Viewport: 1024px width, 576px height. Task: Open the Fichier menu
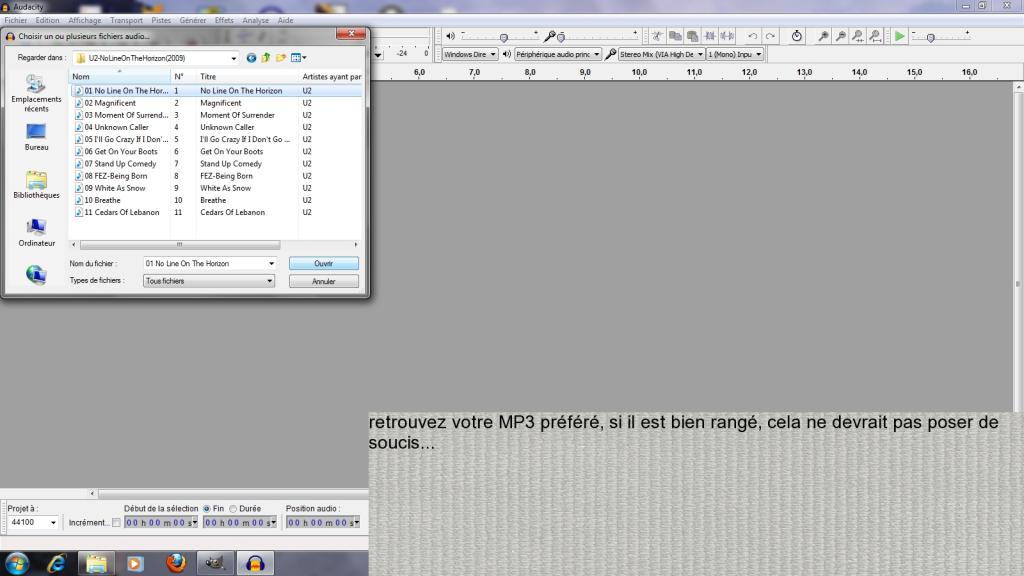16,20
